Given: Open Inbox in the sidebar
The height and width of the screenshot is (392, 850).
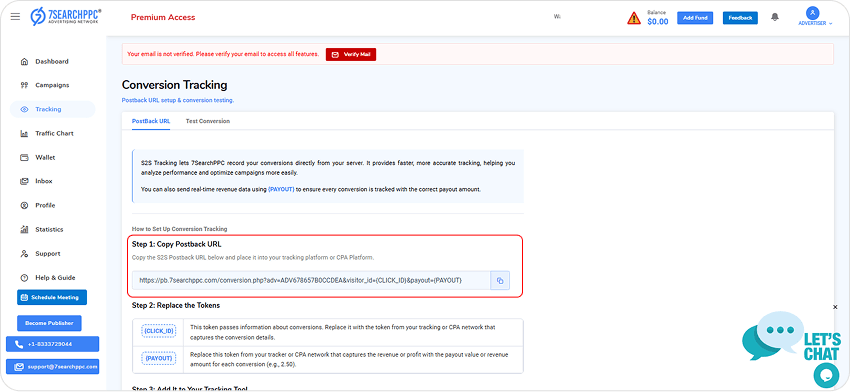Looking at the screenshot, I should pyautogui.click(x=44, y=181).
